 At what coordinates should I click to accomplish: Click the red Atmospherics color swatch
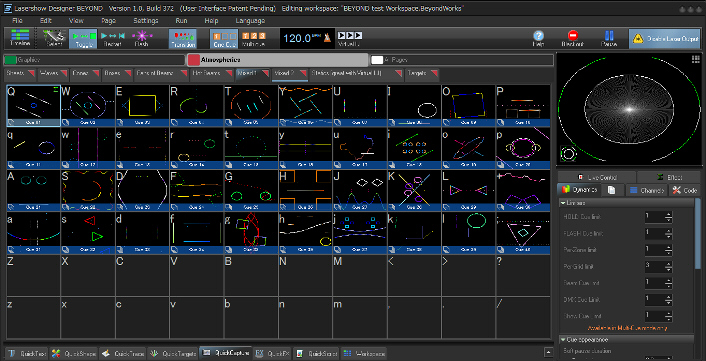pyautogui.click(x=194, y=60)
